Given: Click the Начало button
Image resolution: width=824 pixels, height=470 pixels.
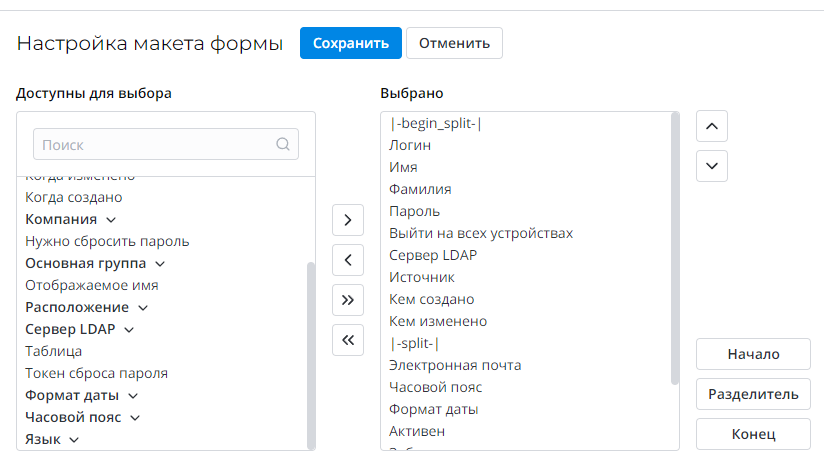Looking at the screenshot, I should [753, 354].
